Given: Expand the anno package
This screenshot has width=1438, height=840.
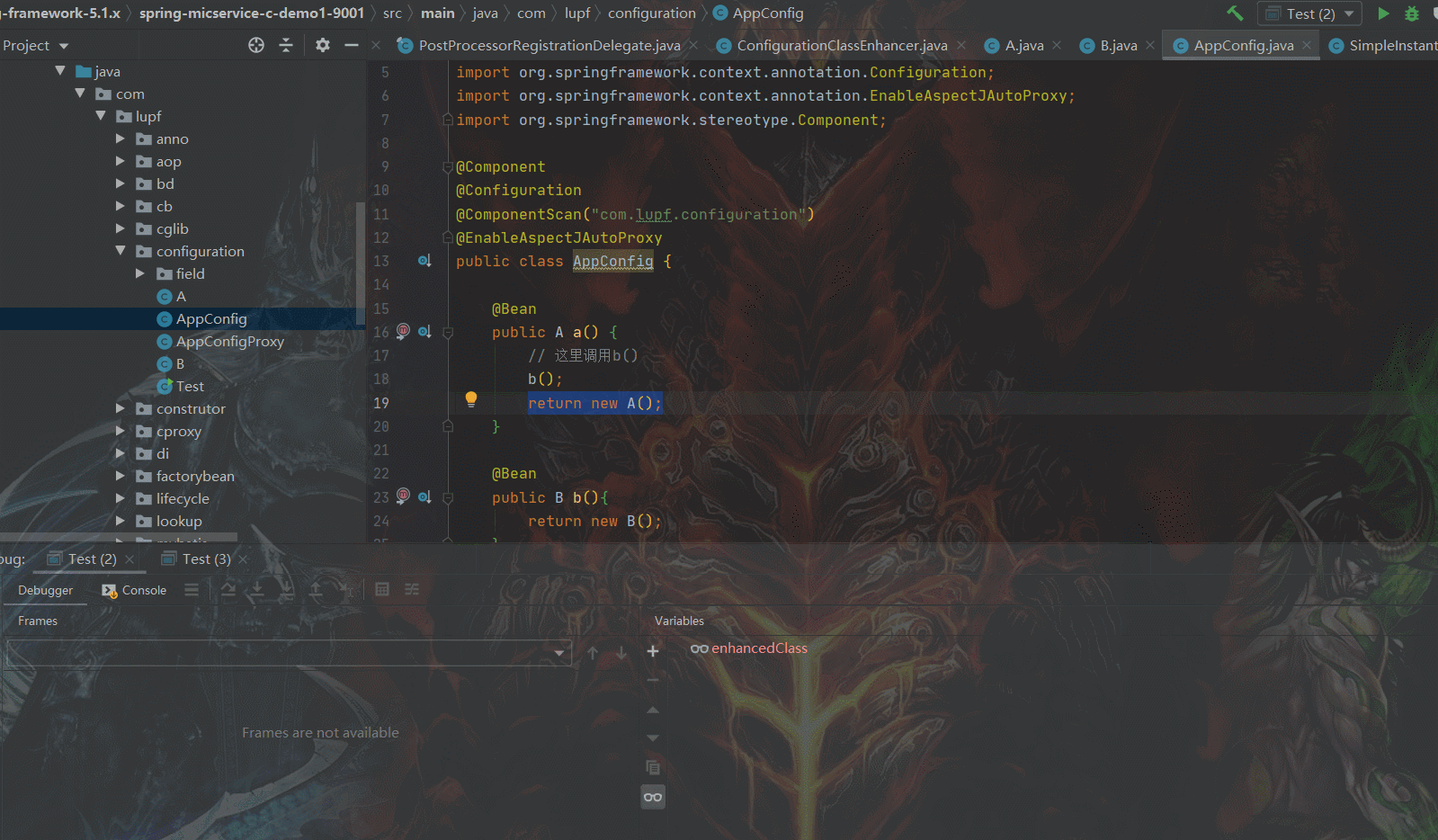Looking at the screenshot, I should [121, 139].
